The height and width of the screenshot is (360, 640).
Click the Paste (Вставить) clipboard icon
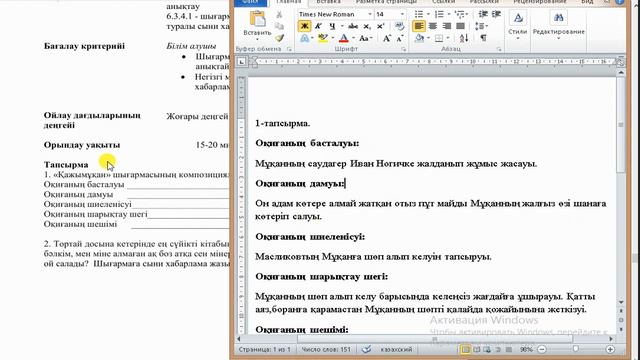(257, 19)
